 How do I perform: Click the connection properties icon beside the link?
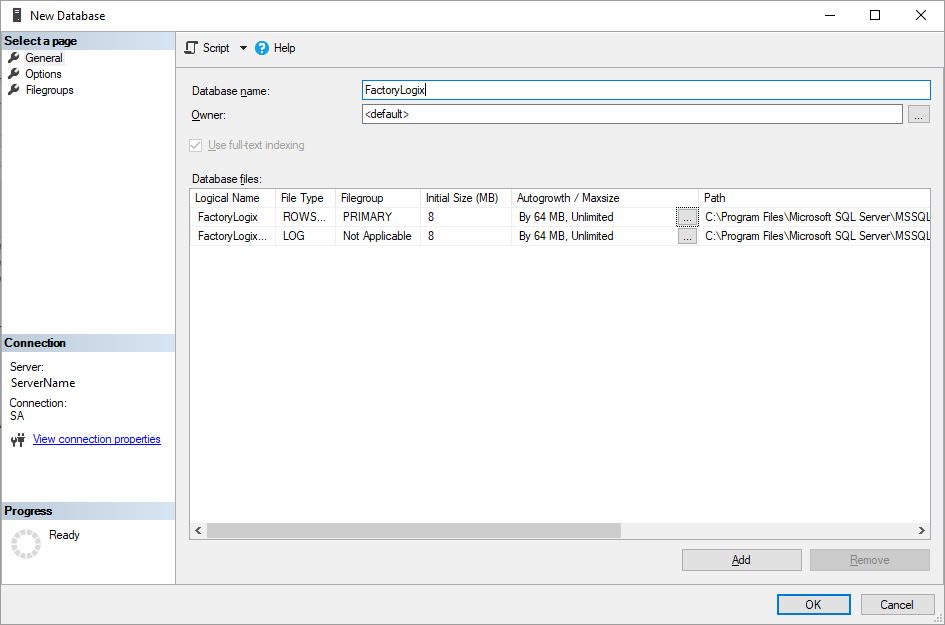[x=18, y=438]
